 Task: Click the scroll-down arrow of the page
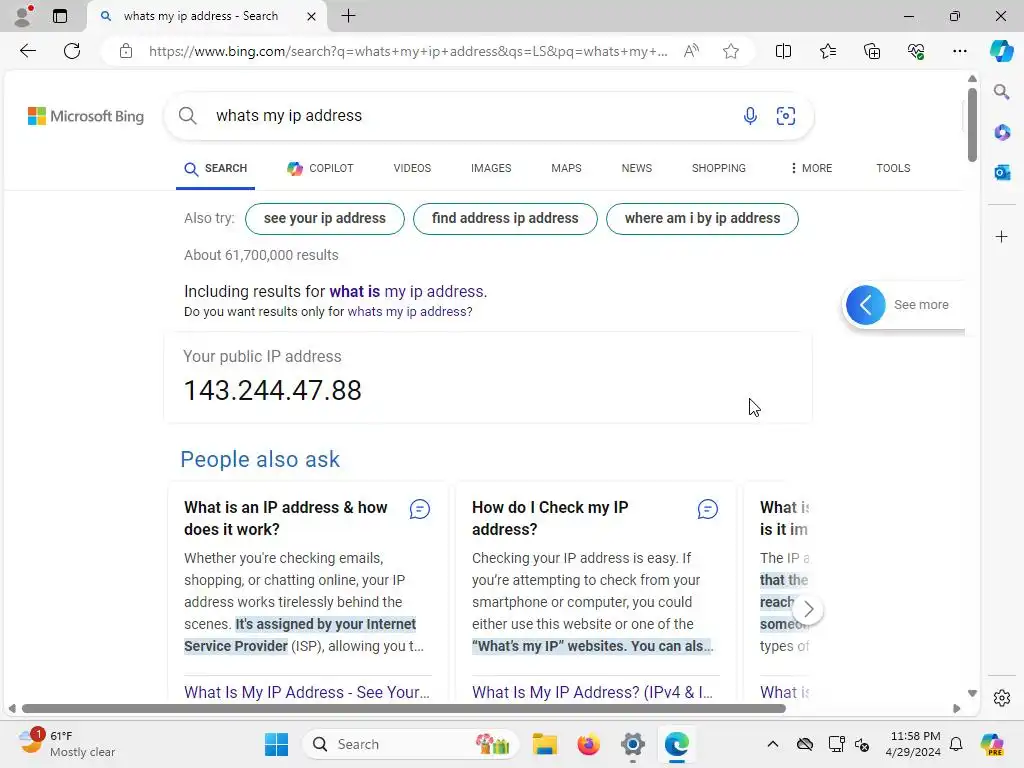point(972,693)
